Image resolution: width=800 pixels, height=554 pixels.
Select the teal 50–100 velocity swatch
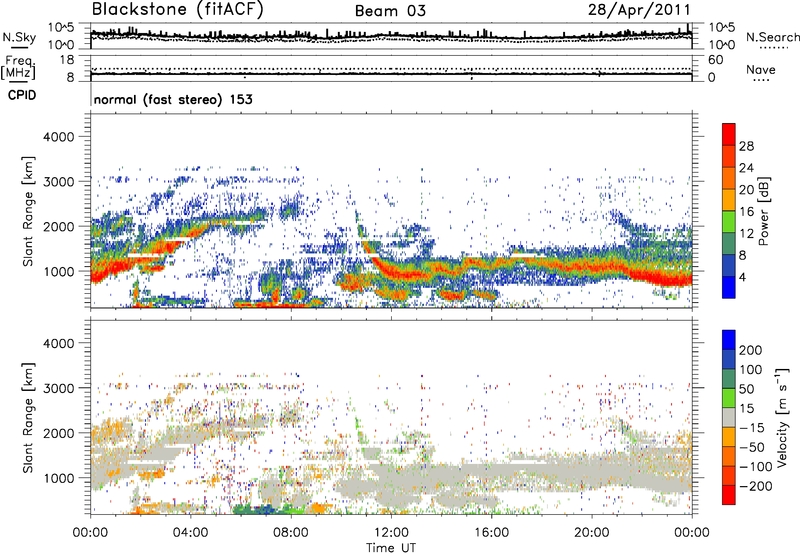(x=729, y=379)
